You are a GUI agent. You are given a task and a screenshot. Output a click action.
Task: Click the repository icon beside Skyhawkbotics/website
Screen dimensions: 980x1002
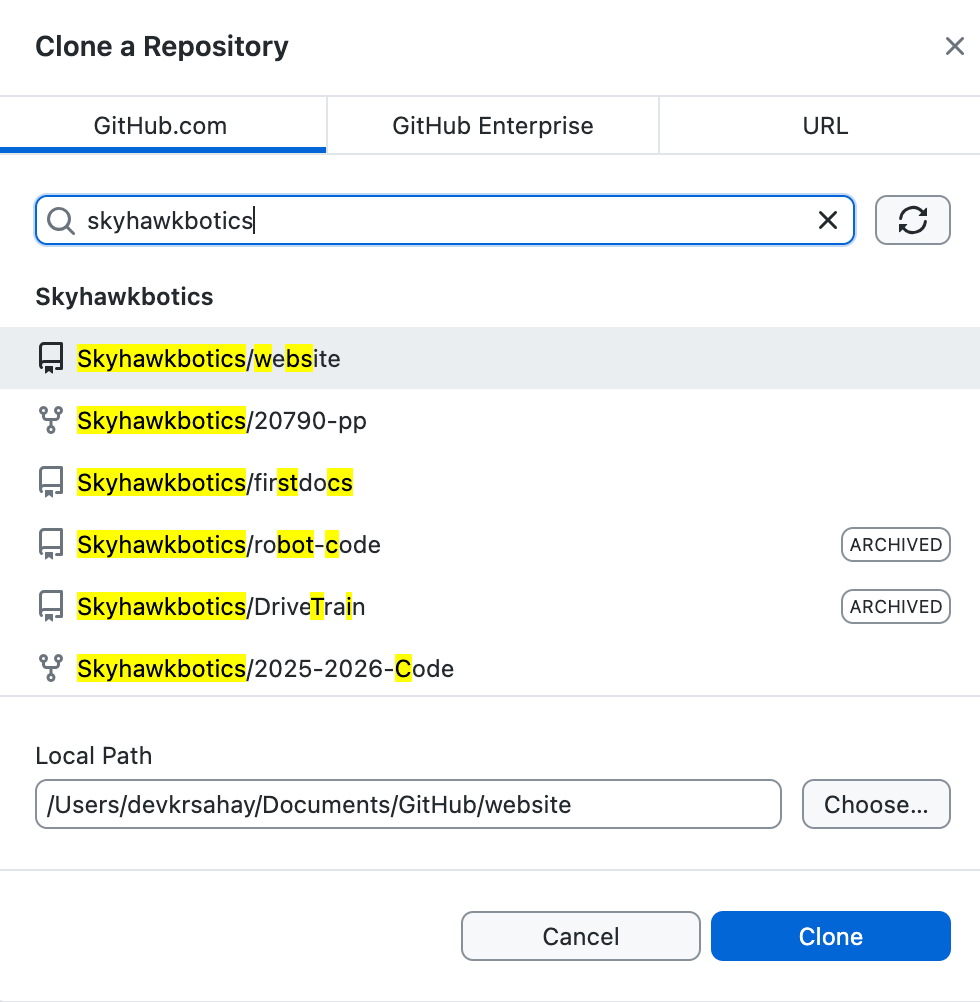pos(50,357)
